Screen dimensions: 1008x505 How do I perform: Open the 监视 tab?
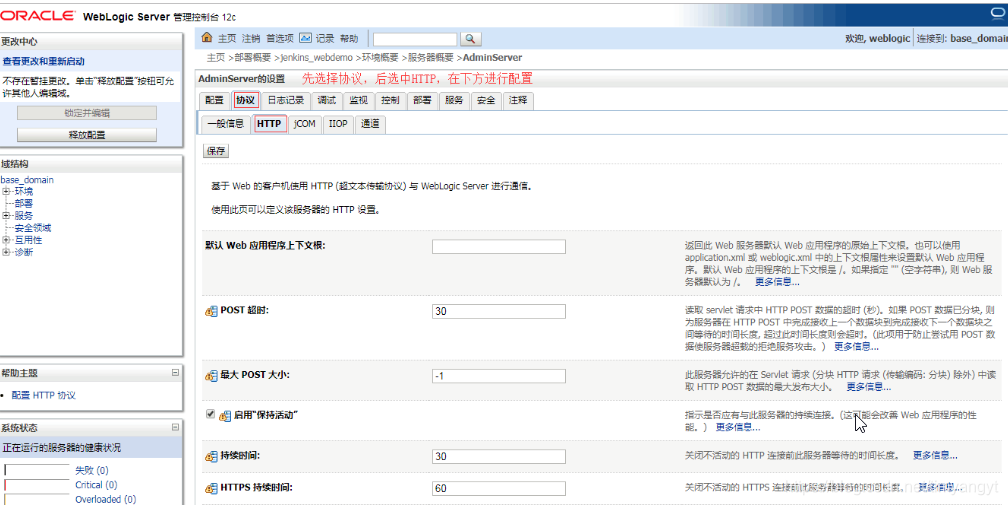[358, 100]
